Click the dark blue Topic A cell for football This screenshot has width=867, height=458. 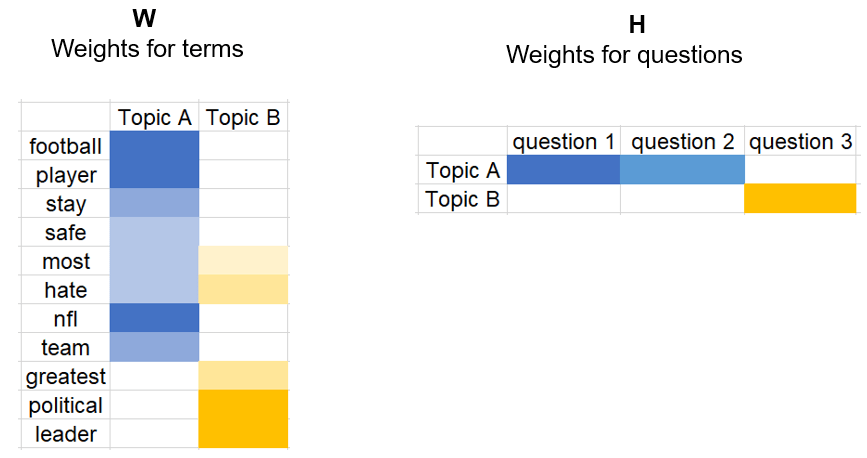point(154,147)
